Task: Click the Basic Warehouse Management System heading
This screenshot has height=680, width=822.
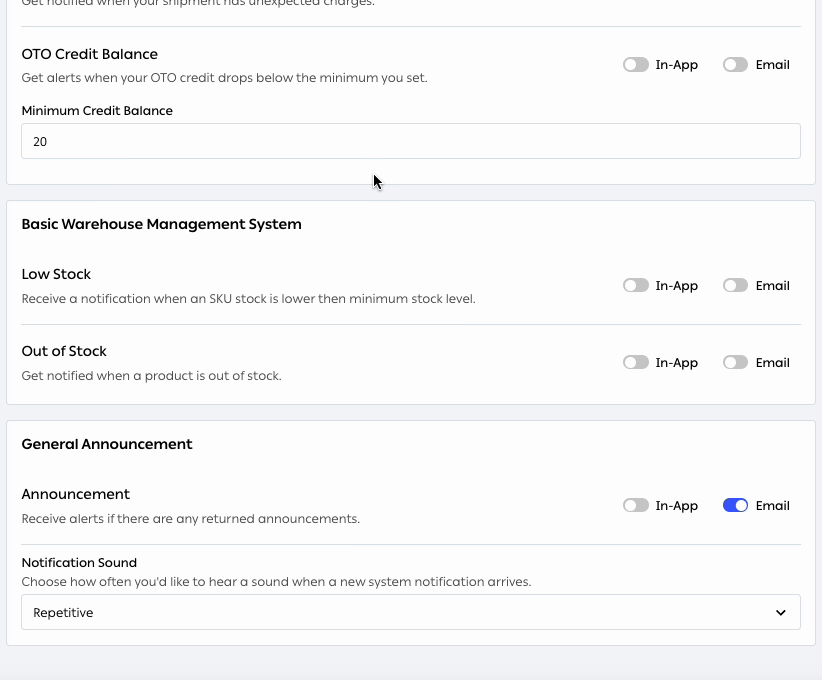Action: click(161, 224)
